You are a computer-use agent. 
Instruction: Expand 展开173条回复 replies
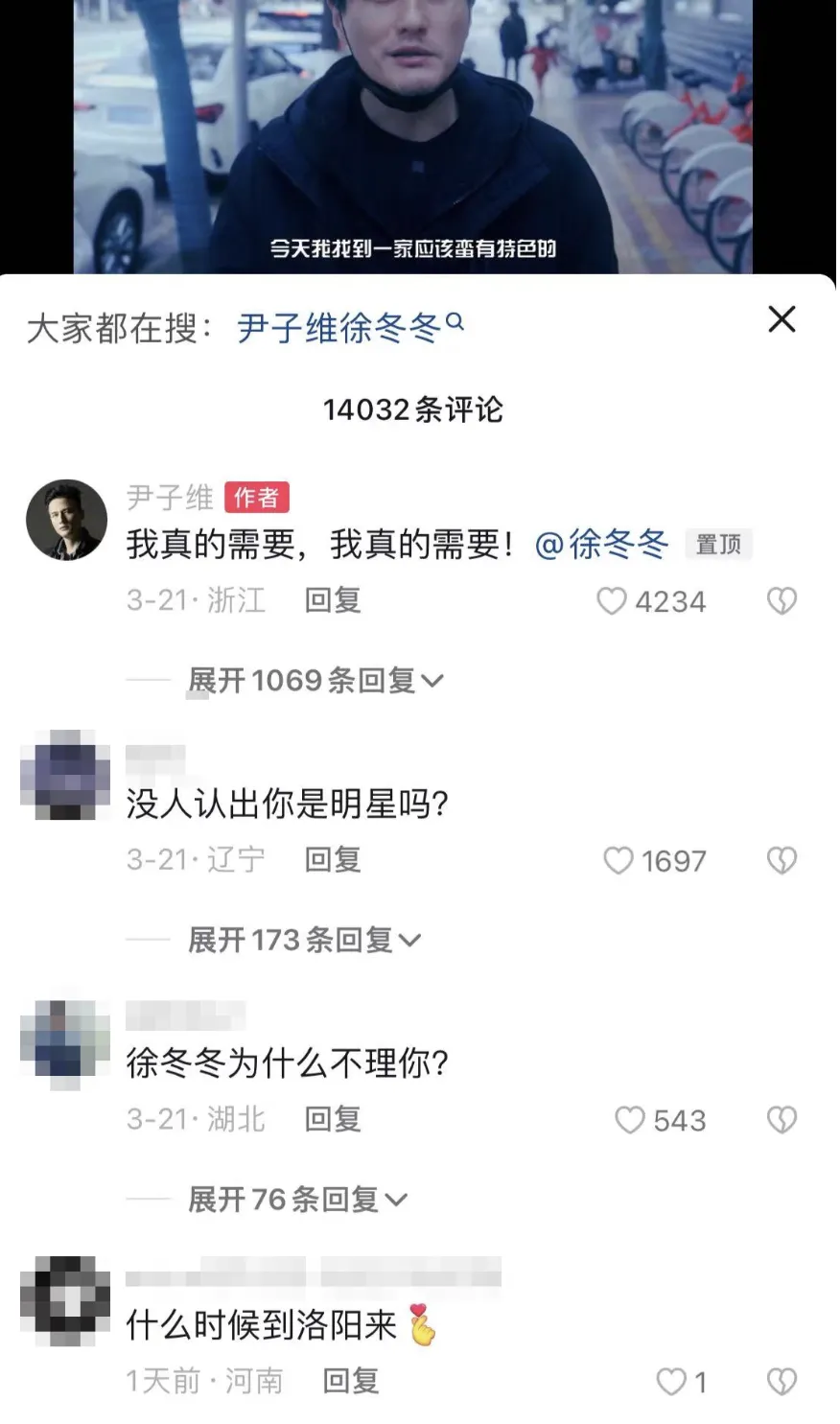point(305,940)
